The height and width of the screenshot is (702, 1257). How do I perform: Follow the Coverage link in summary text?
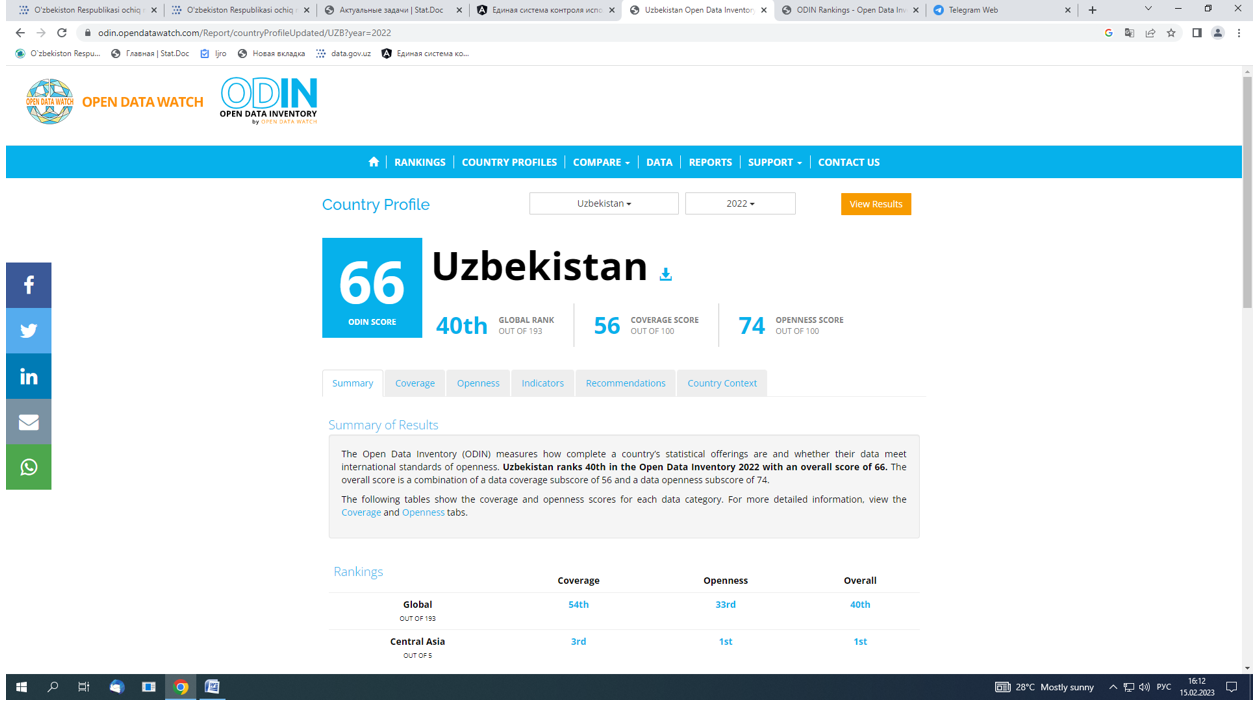[x=361, y=512]
